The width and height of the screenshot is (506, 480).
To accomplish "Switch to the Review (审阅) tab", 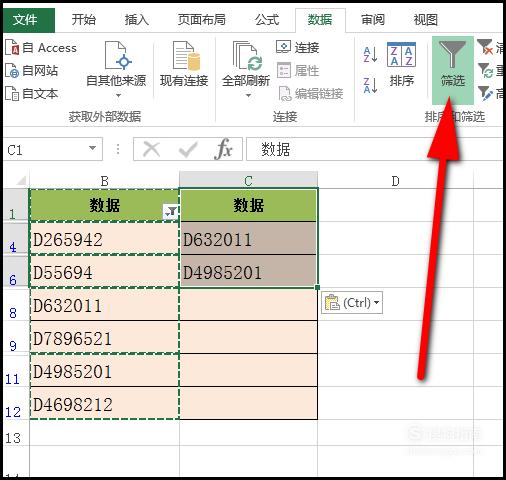I will coord(373,20).
